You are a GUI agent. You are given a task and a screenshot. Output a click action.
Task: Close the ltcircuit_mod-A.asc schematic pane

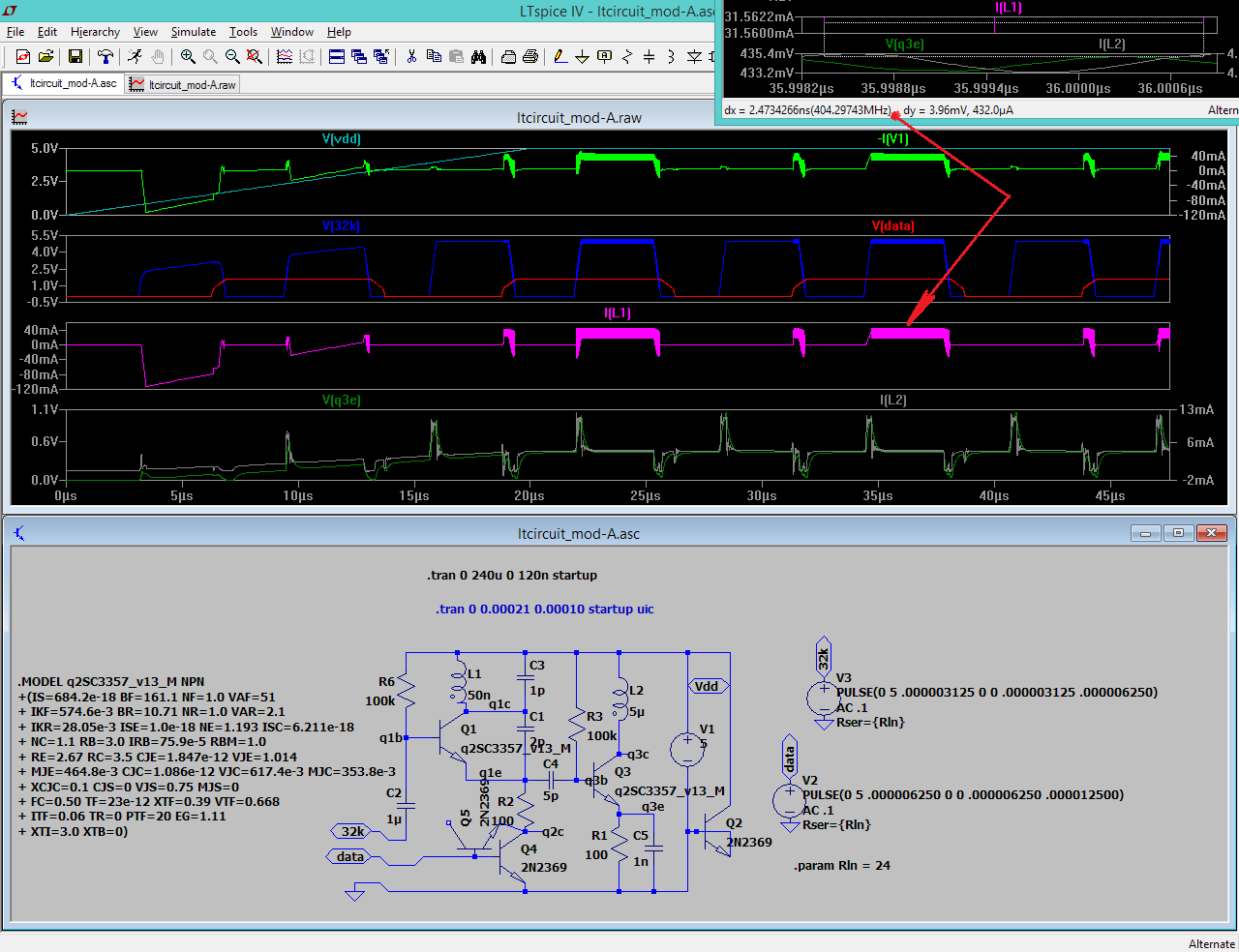coord(1212,533)
